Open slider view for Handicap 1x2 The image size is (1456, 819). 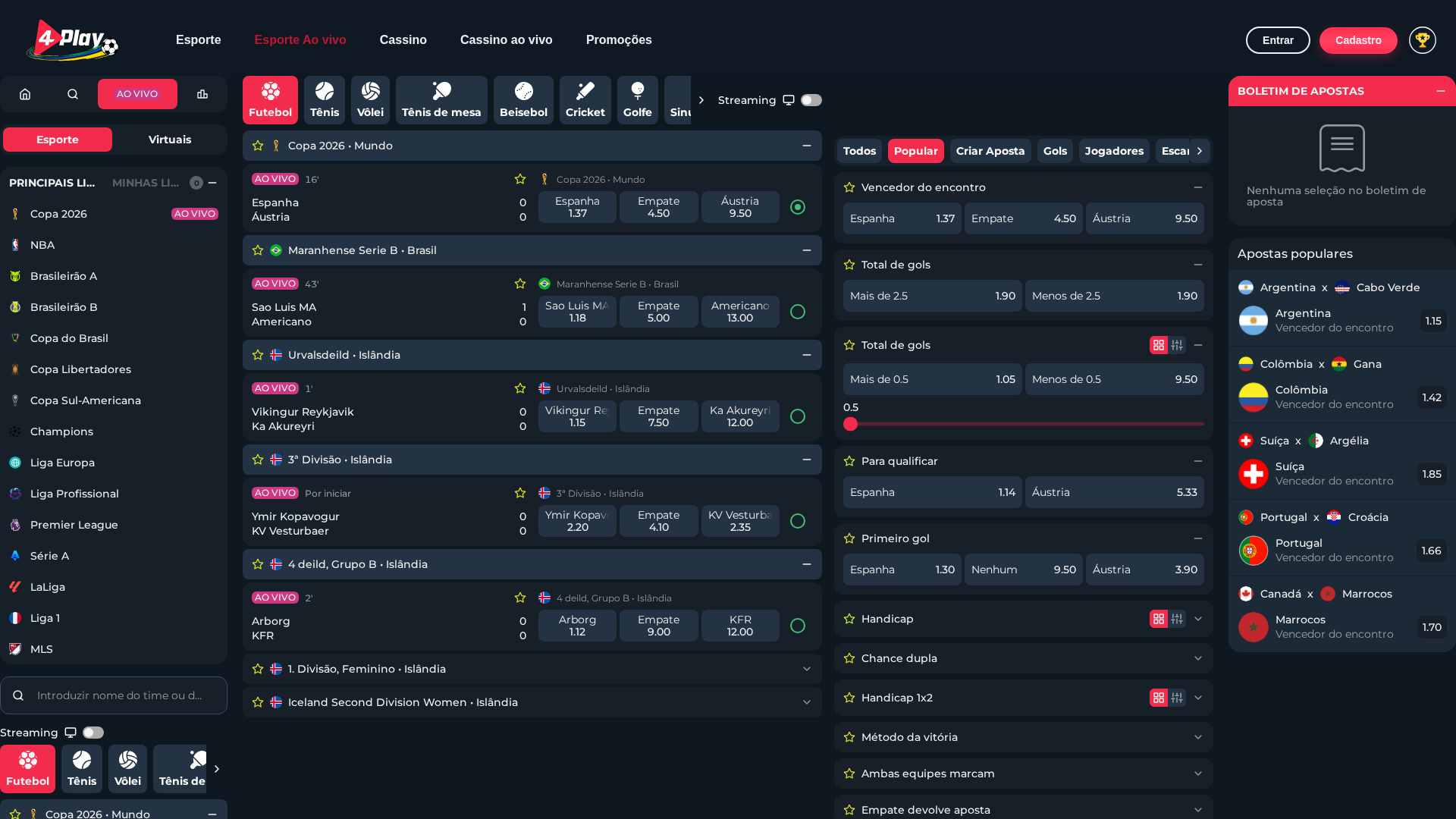(x=1177, y=698)
